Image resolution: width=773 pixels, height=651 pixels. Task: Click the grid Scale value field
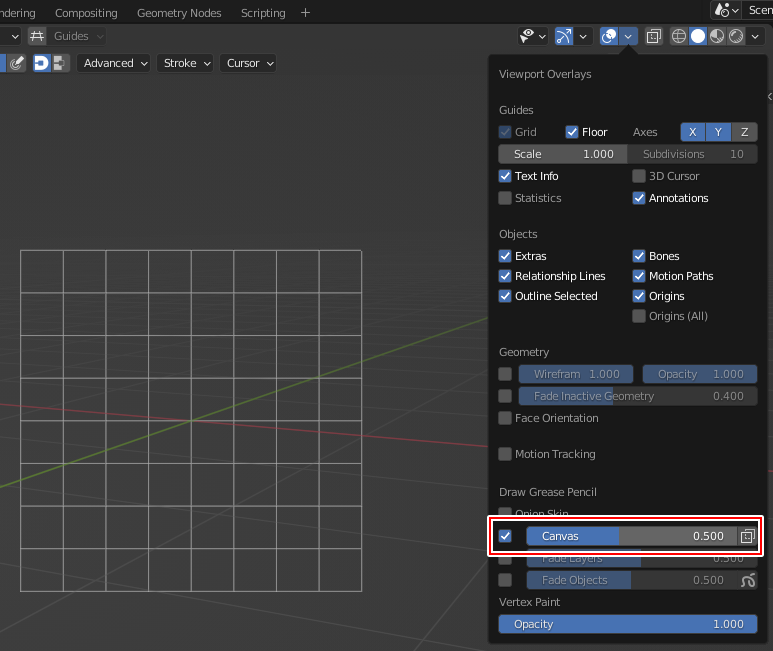coord(563,154)
